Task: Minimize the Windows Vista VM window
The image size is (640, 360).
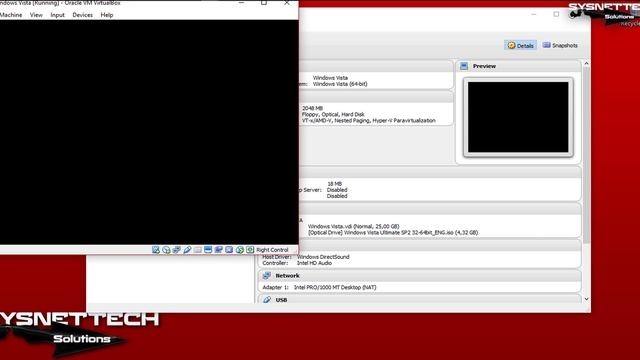Action: coord(241,3)
